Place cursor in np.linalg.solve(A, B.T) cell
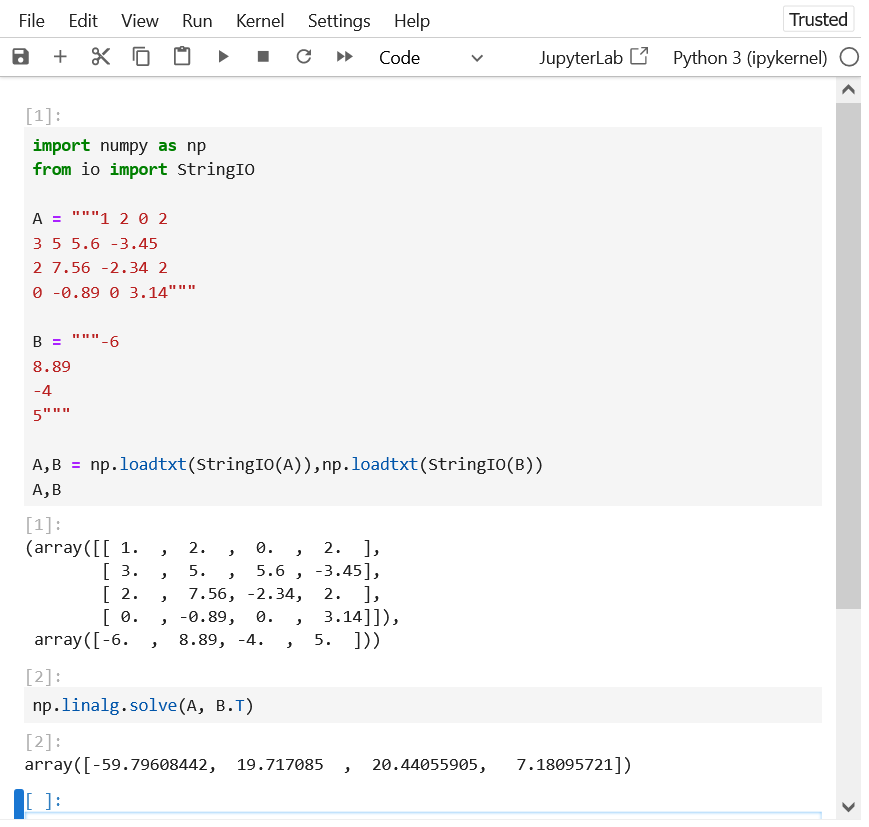This screenshot has height=827, width=869. [423, 706]
